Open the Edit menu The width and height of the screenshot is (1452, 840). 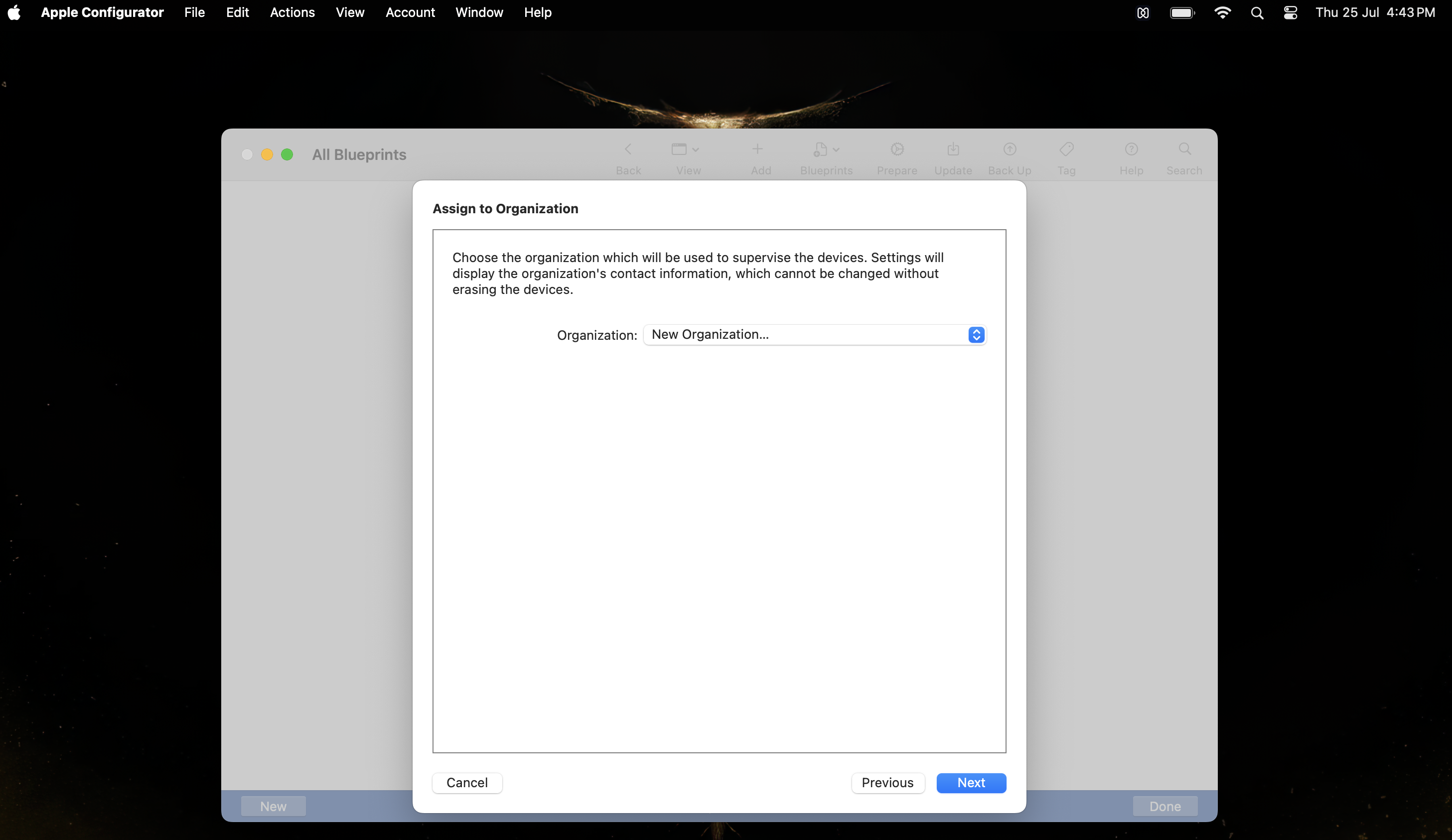tap(237, 12)
